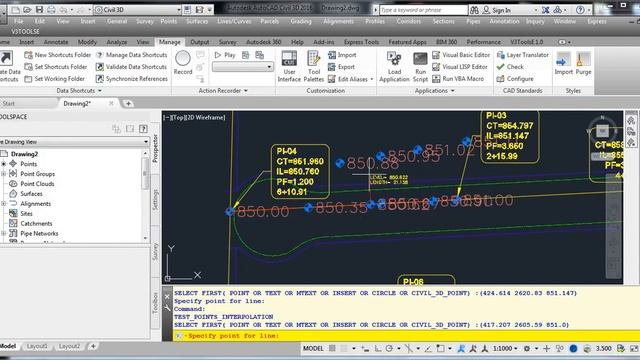Open the Civil 3D workspace dropdown

tap(138, 9)
